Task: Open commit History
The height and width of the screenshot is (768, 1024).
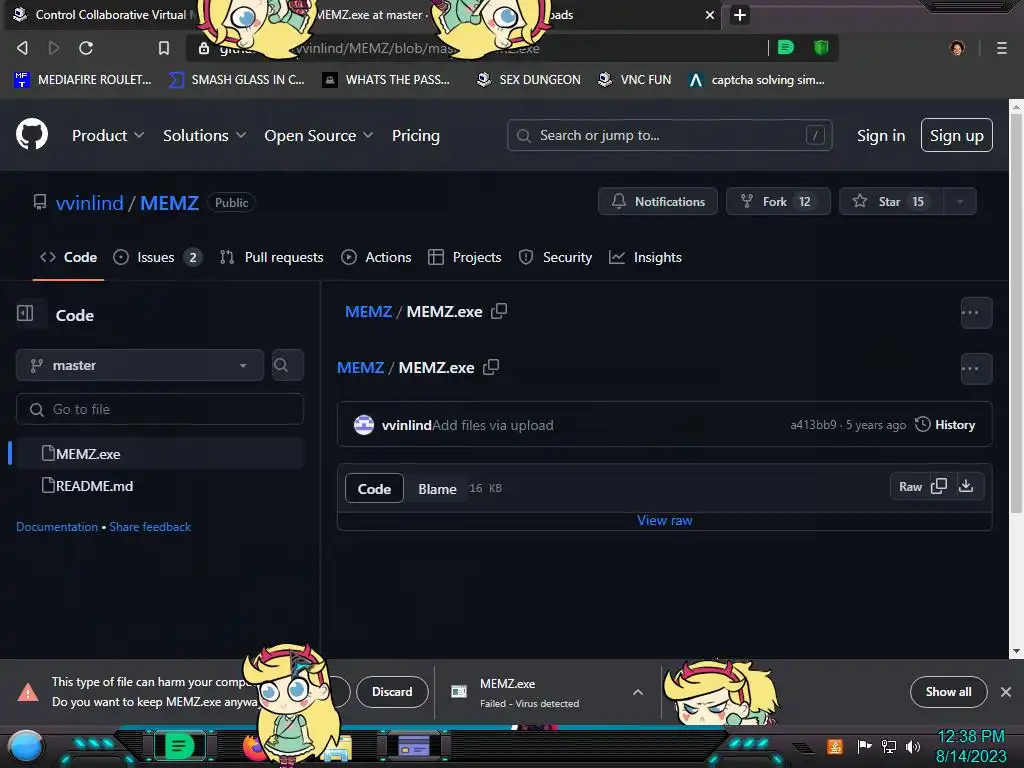Action: click(945, 424)
